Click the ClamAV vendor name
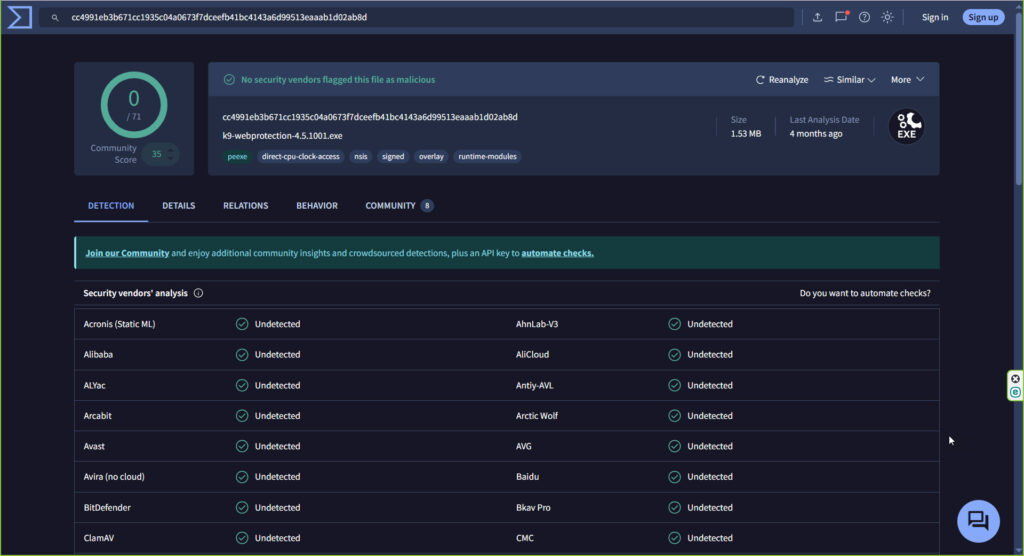 coord(99,538)
